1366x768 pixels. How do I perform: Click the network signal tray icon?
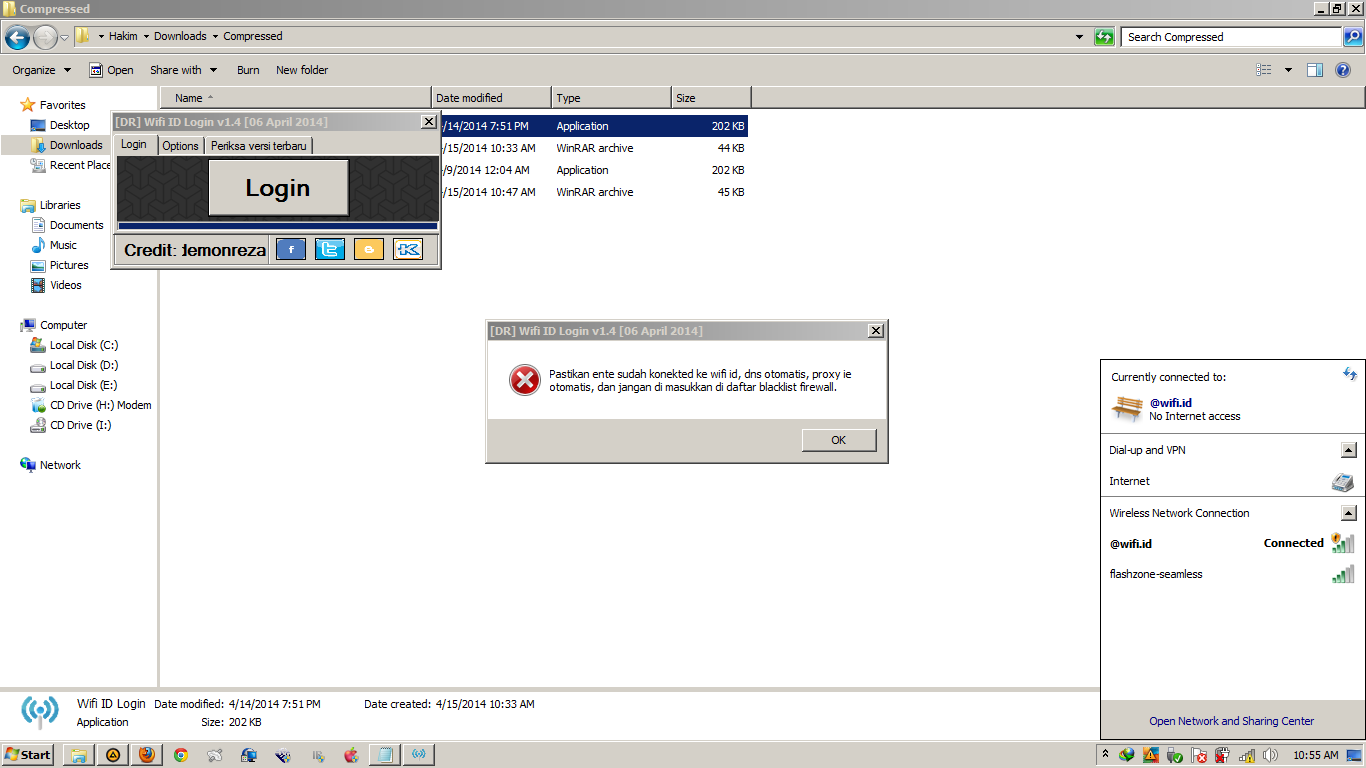[x=1247, y=755]
